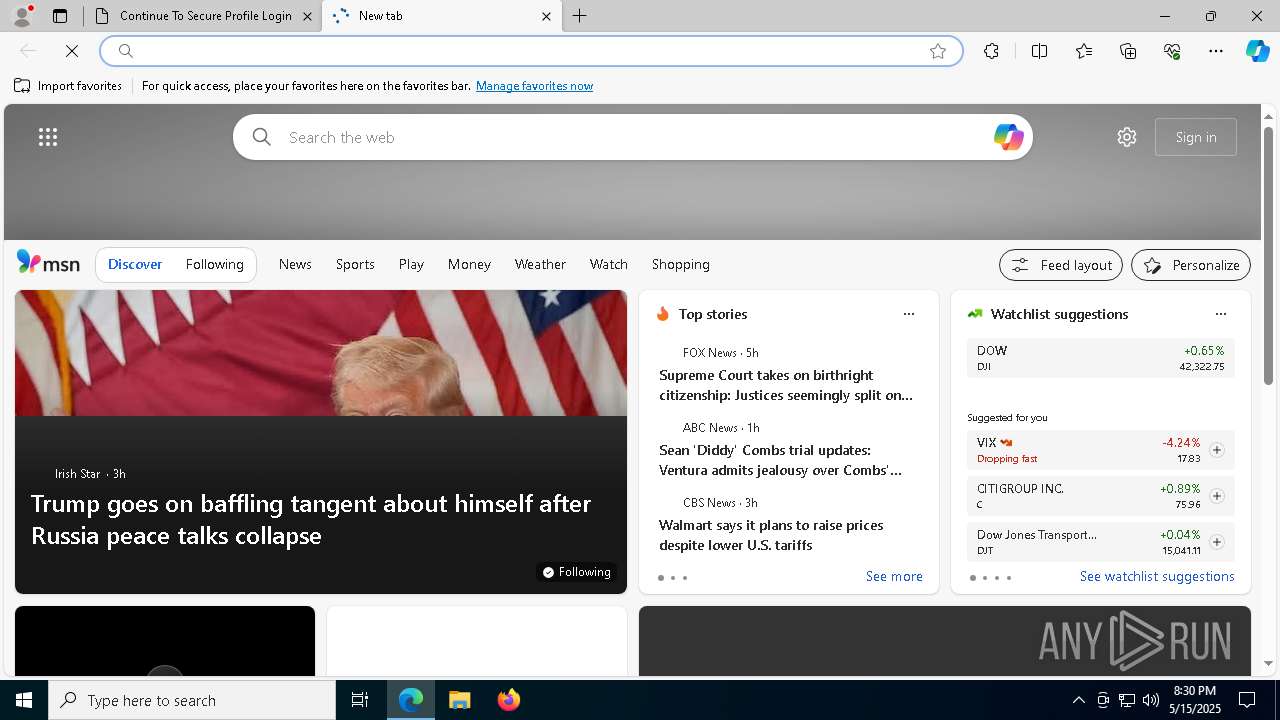Open the Watch tab
Screen dimensions: 1280x720
click(609, 264)
